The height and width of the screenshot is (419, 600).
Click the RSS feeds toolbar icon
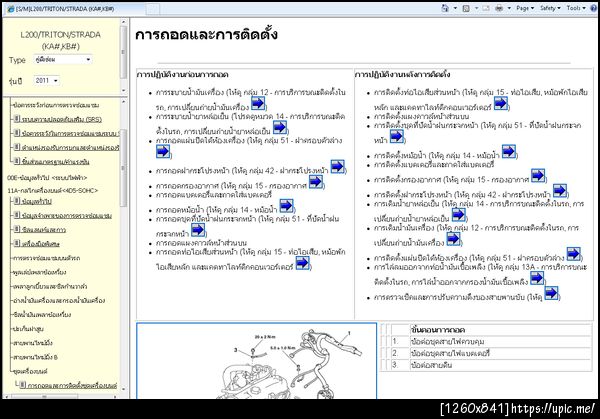(466, 8)
